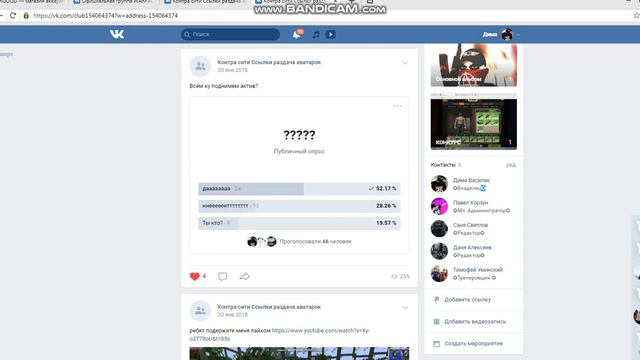Open contact Саня Светлов
This screenshot has width=640, height=360.
point(470,225)
